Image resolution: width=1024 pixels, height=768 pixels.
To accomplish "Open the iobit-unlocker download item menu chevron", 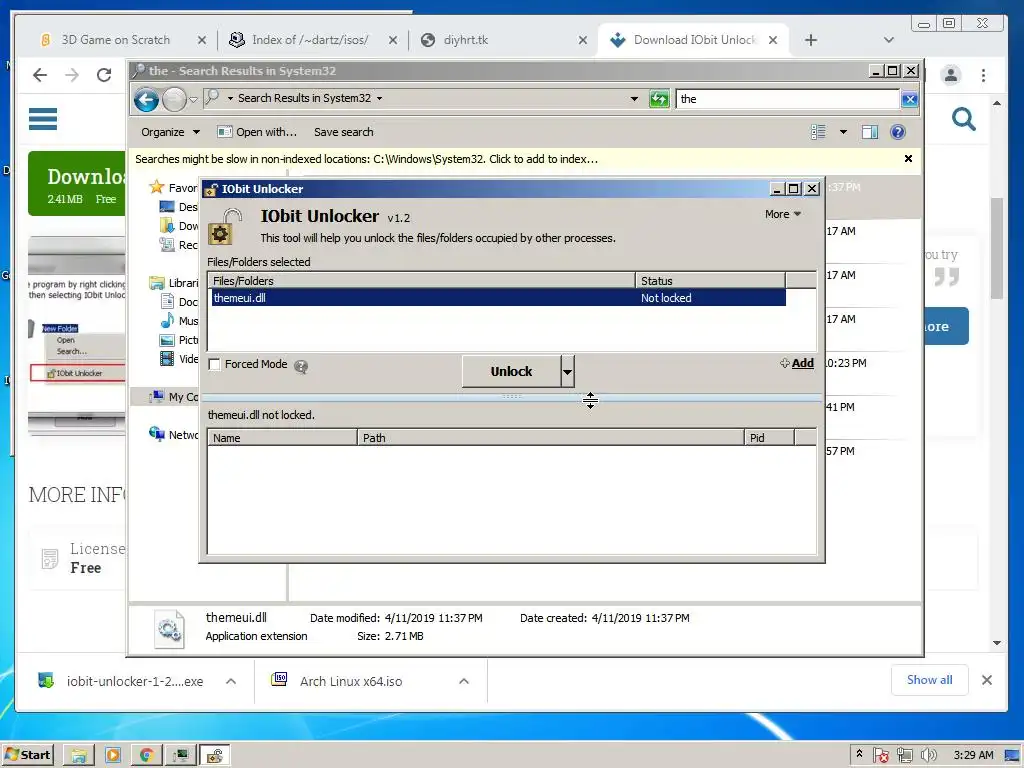I will point(231,681).
